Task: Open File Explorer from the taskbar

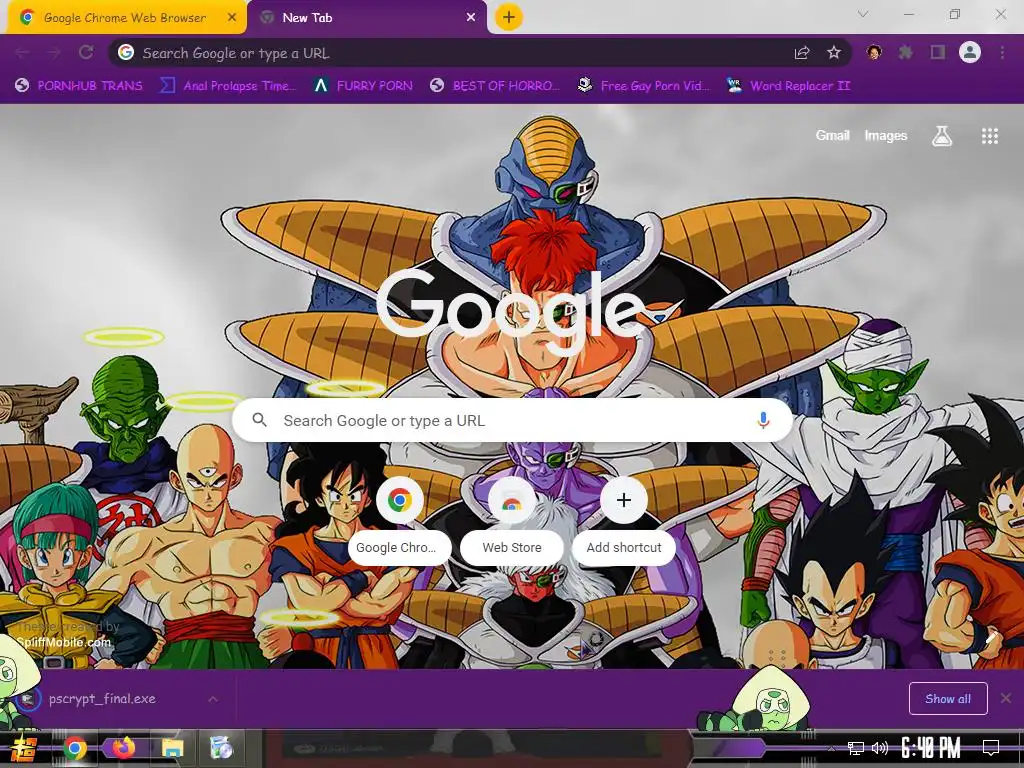Action: click(172, 748)
